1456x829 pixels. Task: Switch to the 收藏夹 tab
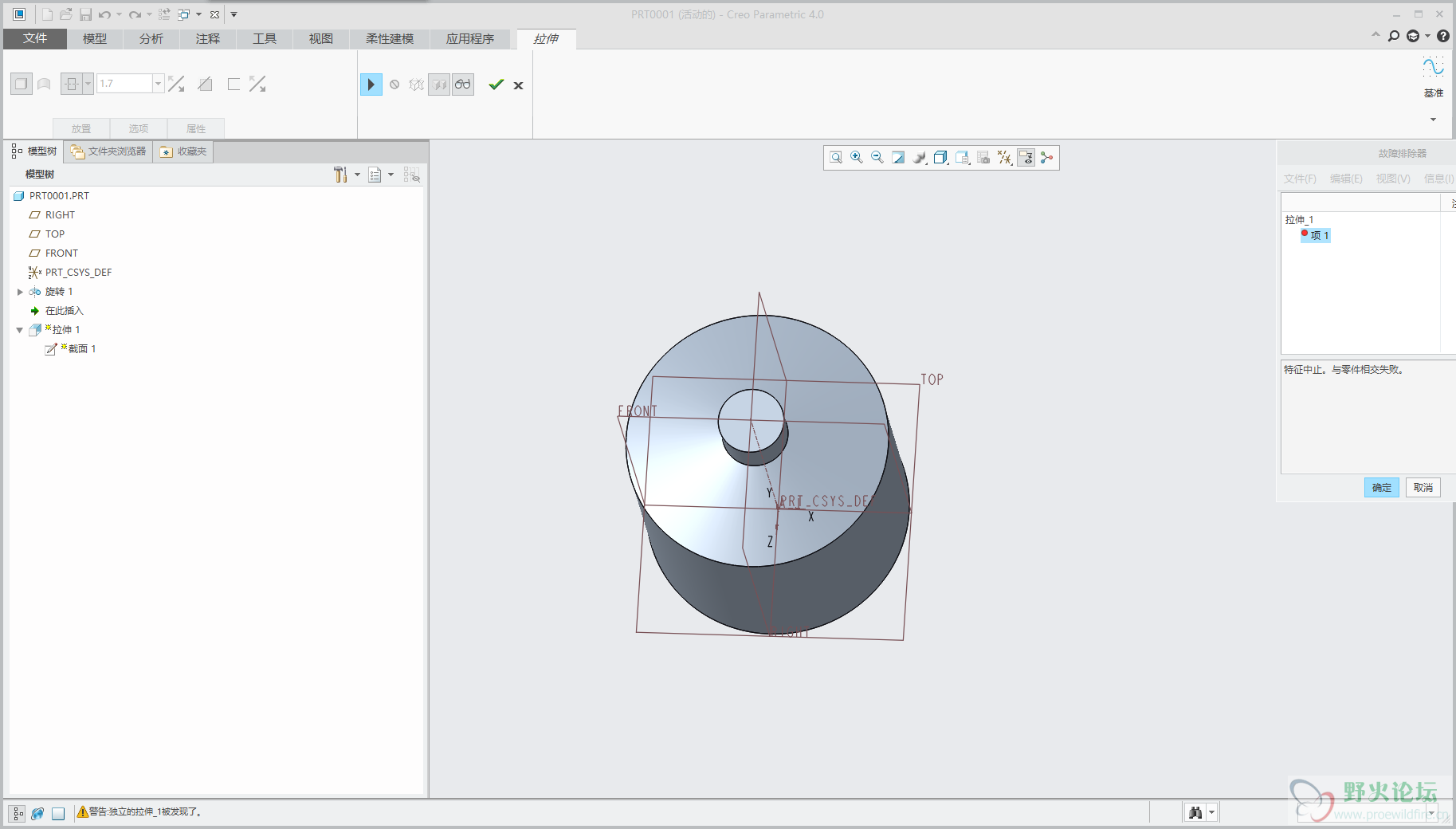pyautogui.click(x=183, y=151)
